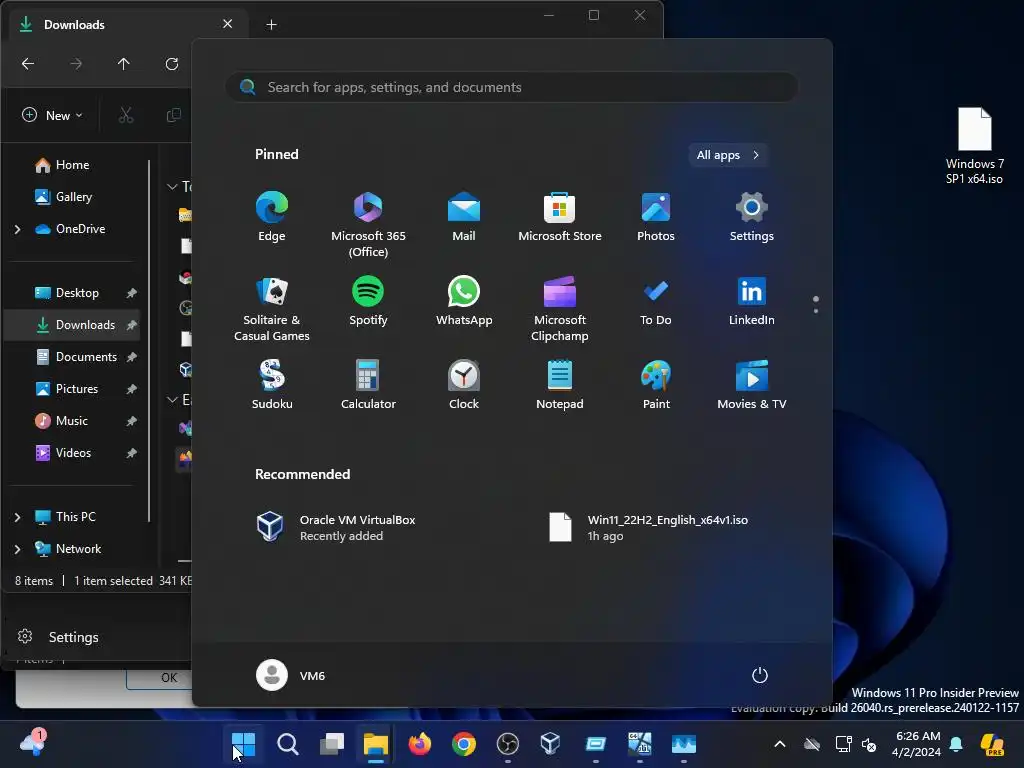Open the Clock app
Screen dimensions: 1024x768
464,385
